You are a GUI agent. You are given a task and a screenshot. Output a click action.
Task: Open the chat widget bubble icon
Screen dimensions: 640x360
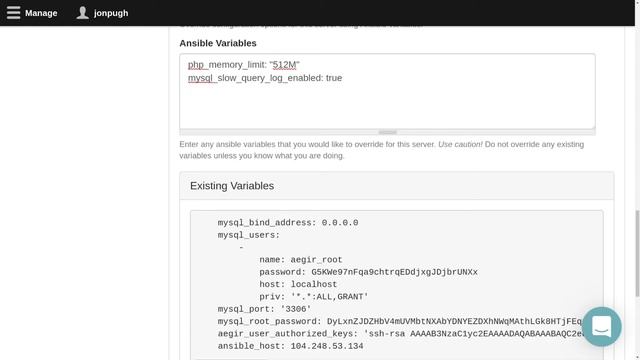point(602,327)
